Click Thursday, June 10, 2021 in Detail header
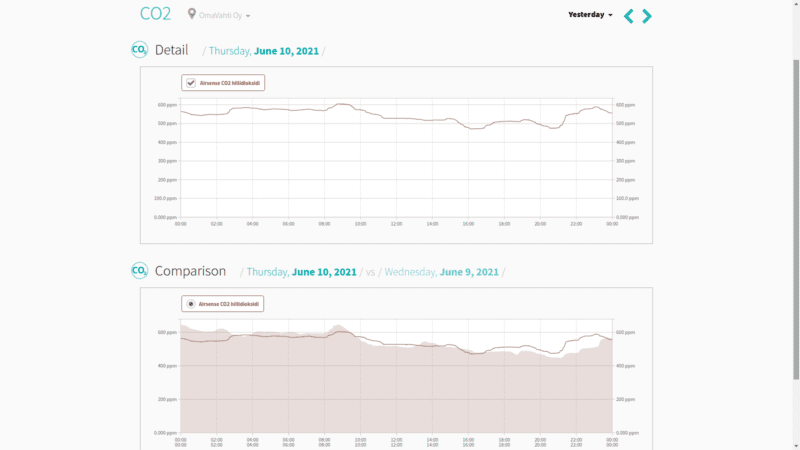 point(265,51)
